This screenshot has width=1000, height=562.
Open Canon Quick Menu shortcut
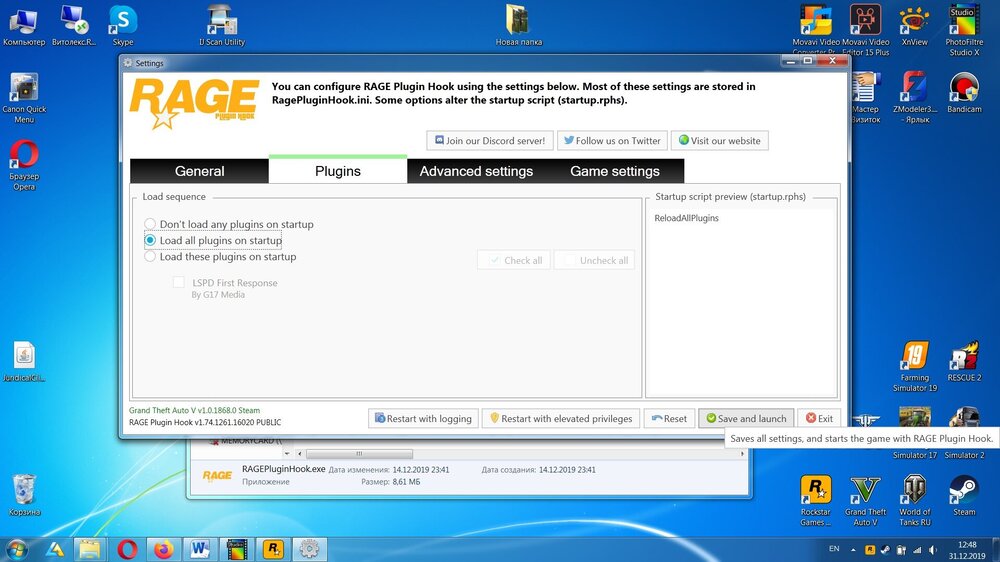click(24, 98)
